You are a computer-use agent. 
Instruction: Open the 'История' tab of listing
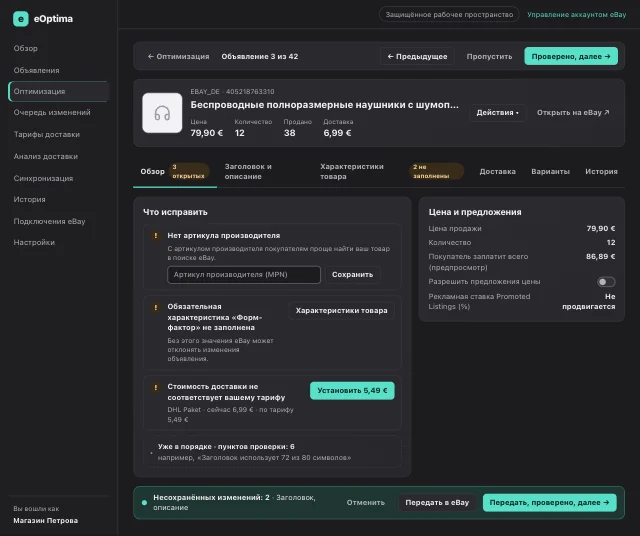[601, 171]
